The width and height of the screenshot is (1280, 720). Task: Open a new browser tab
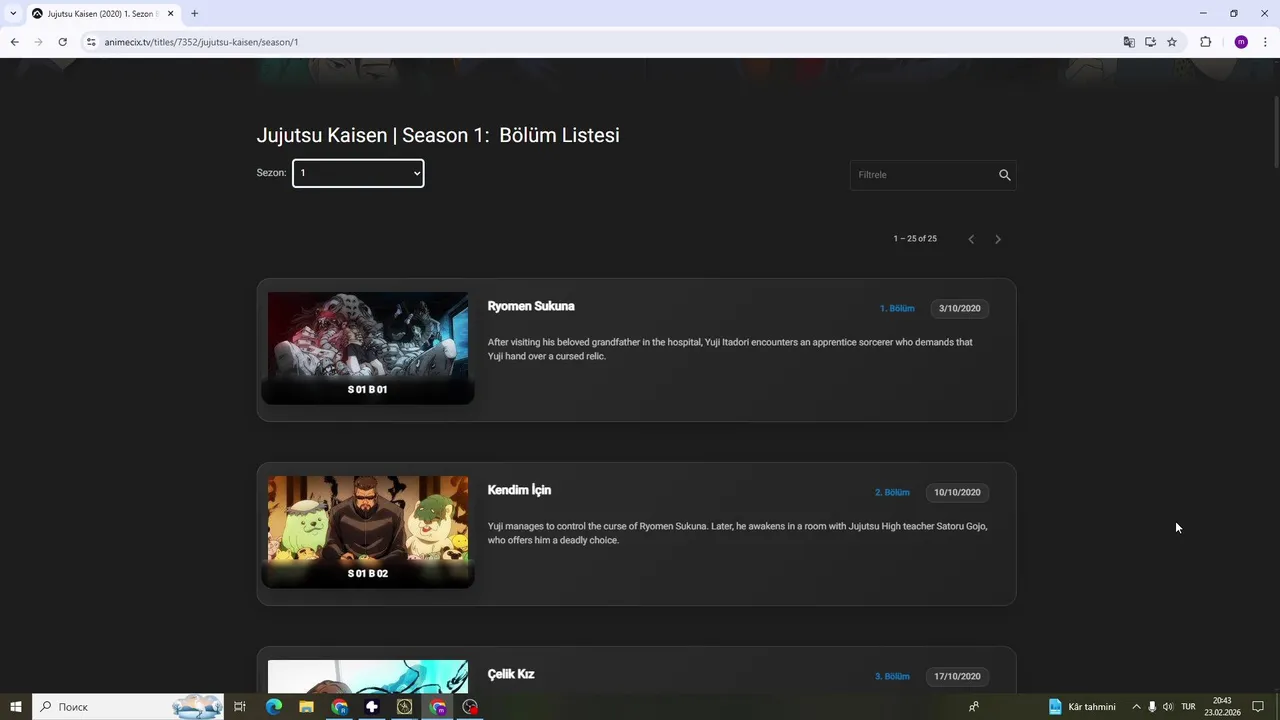tap(194, 14)
